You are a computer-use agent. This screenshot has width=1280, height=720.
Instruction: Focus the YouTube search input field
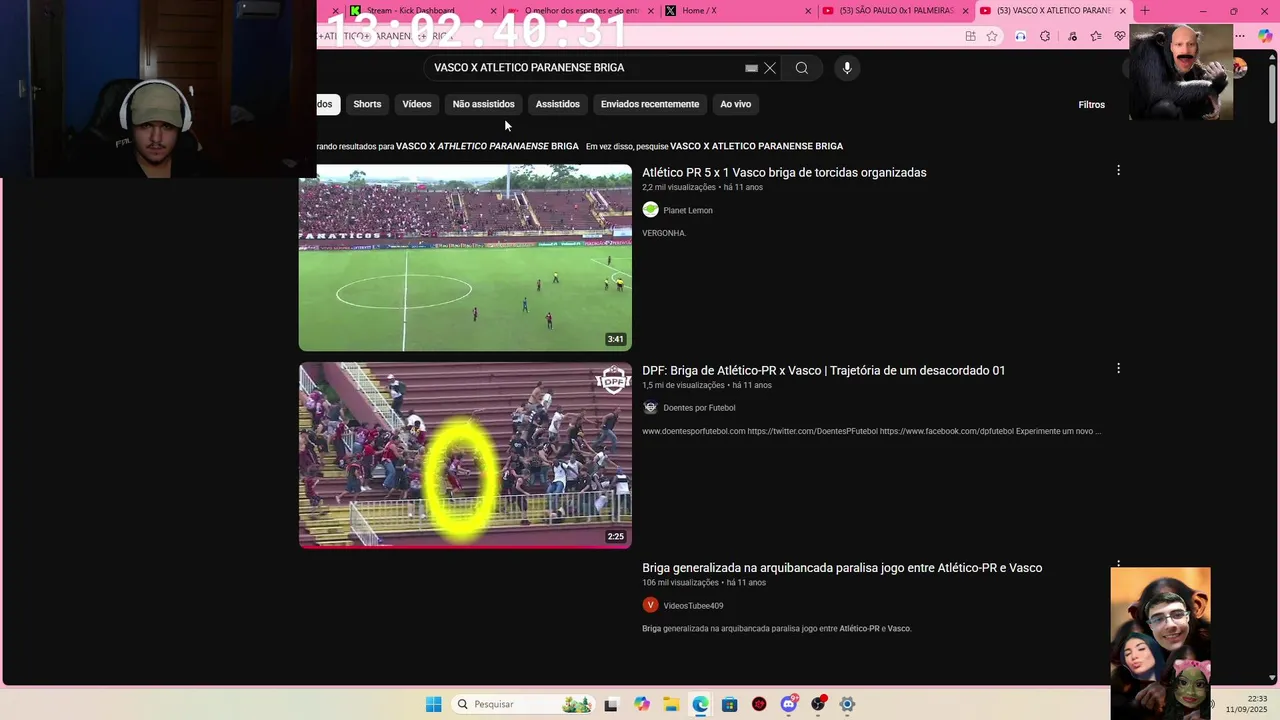tap(585, 68)
